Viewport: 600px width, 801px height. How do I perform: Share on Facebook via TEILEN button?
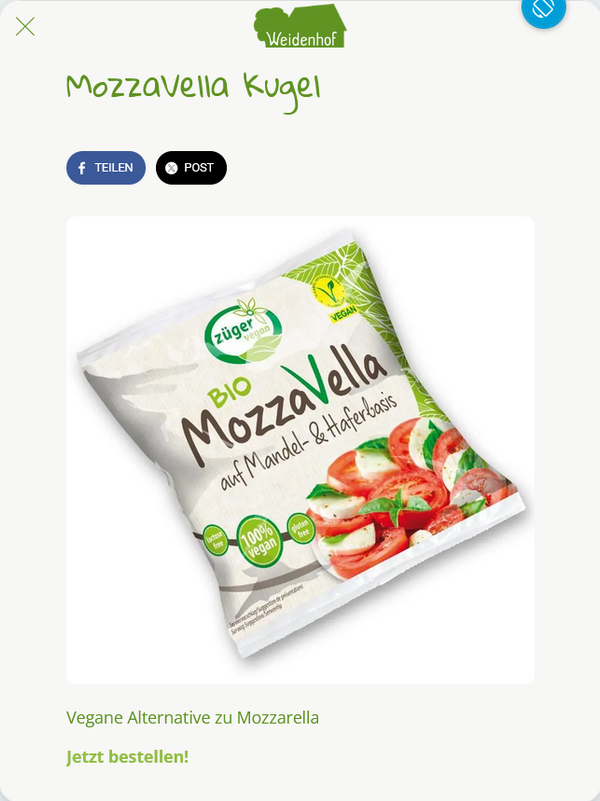point(106,168)
